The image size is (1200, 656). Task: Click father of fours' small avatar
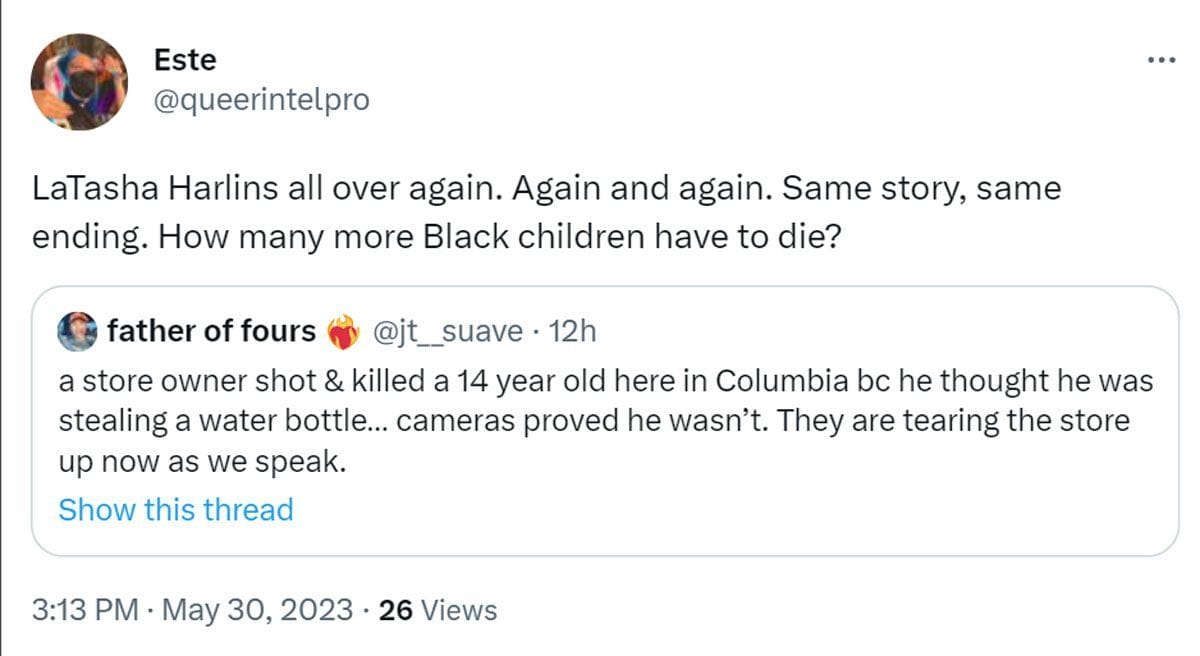click(x=78, y=331)
